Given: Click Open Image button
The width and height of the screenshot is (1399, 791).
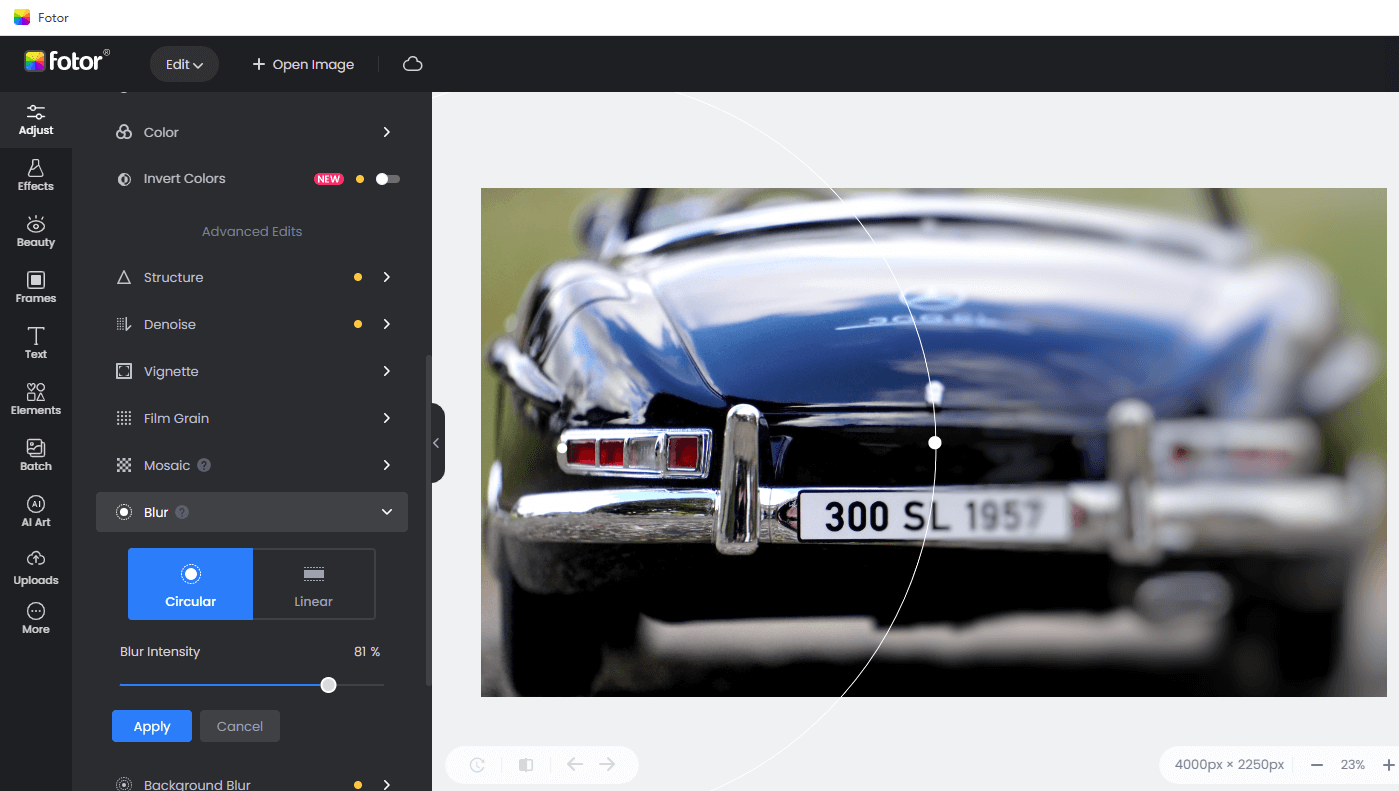Looking at the screenshot, I should (x=303, y=64).
